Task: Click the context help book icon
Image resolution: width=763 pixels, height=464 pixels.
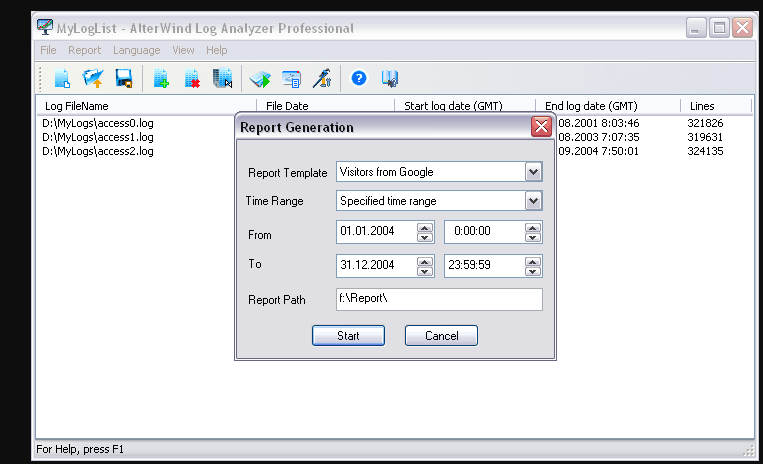Action: [390, 78]
